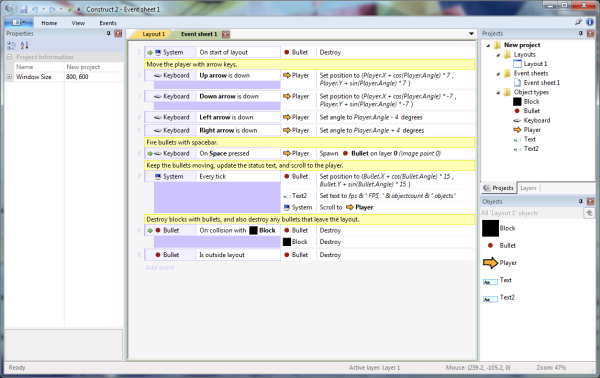The image size is (600, 378).
Task: Switch to the Layout 1 tab
Action: [153, 34]
